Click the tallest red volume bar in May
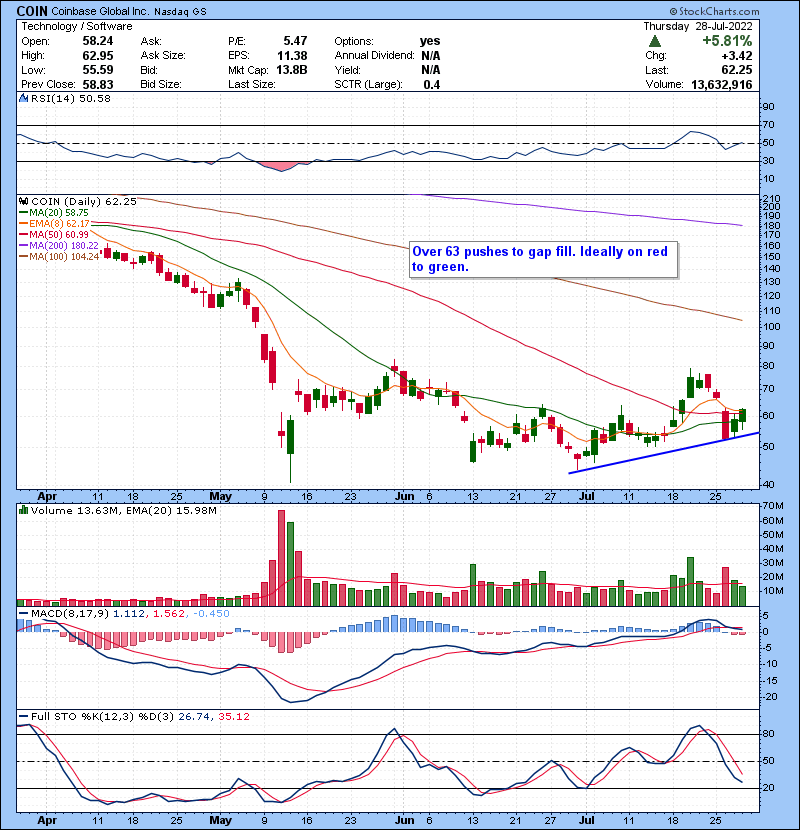The width and height of the screenshot is (800, 830). (x=281, y=558)
